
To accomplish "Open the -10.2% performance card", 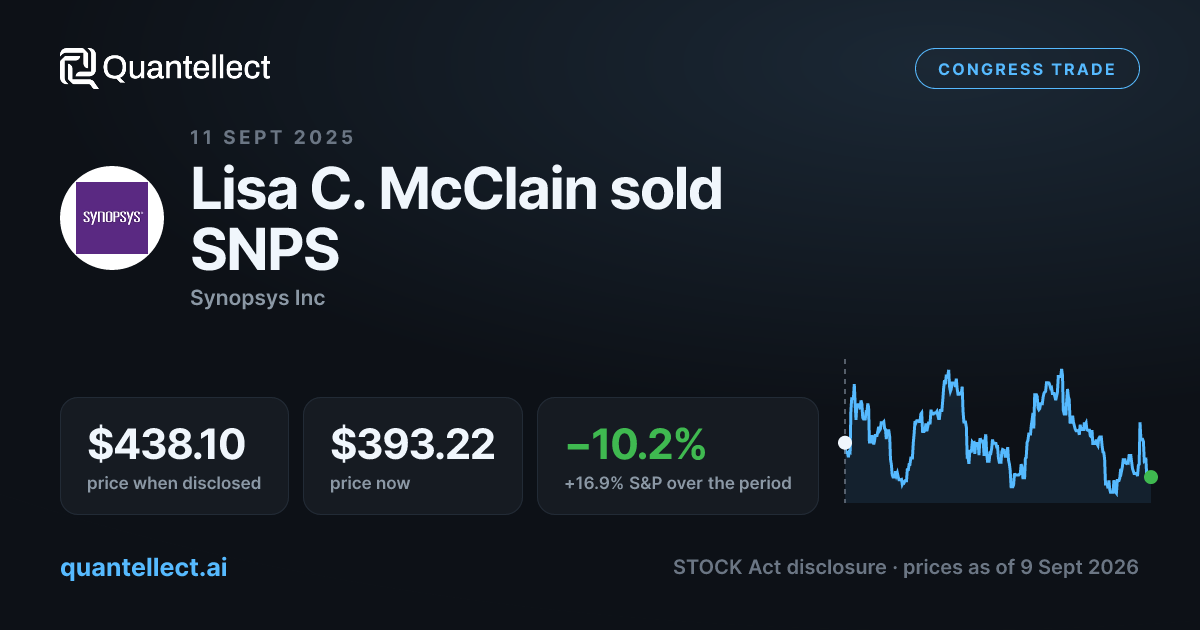I will coord(678,456).
